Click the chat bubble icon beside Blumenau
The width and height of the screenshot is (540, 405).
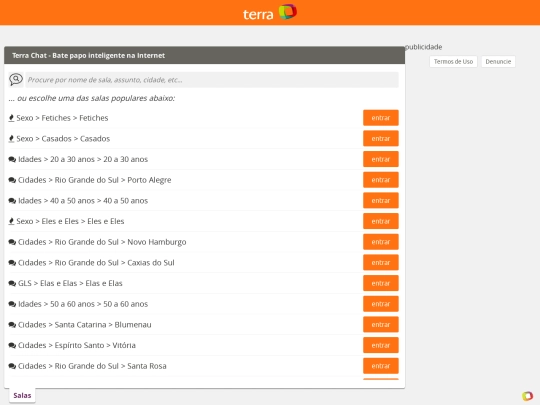12,325
